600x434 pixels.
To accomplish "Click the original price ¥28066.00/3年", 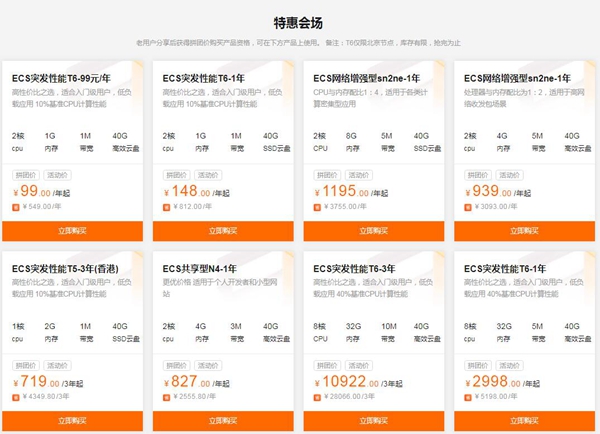I will coord(349,396).
